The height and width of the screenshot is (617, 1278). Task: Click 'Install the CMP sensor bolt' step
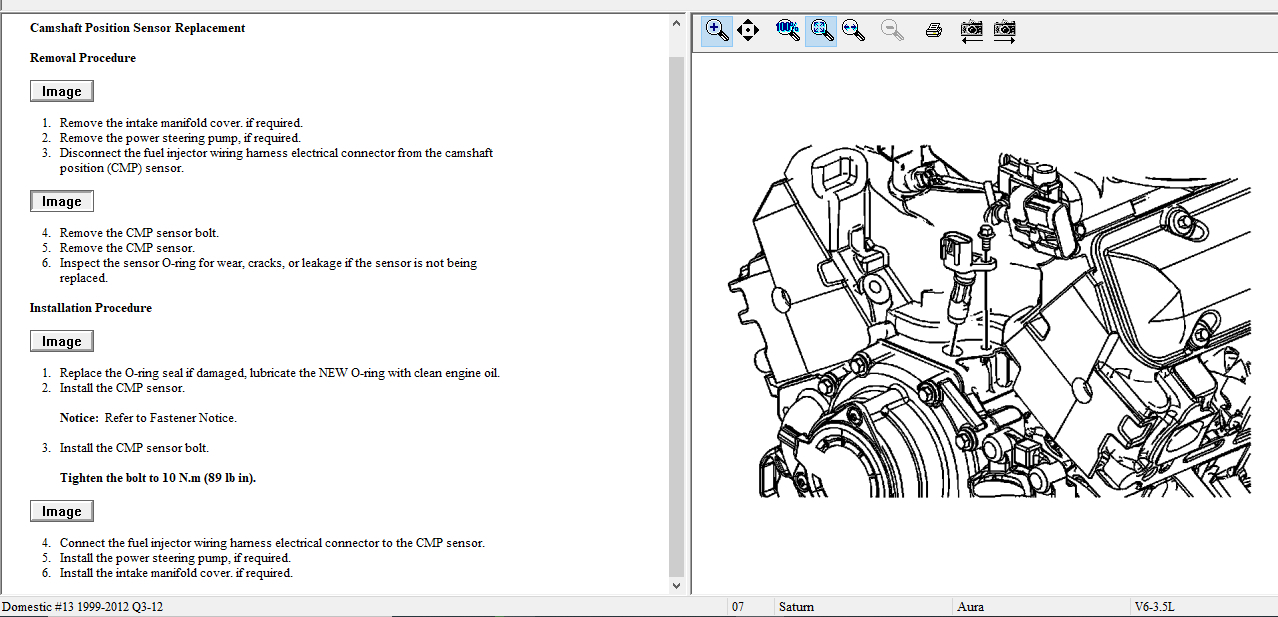click(134, 448)
